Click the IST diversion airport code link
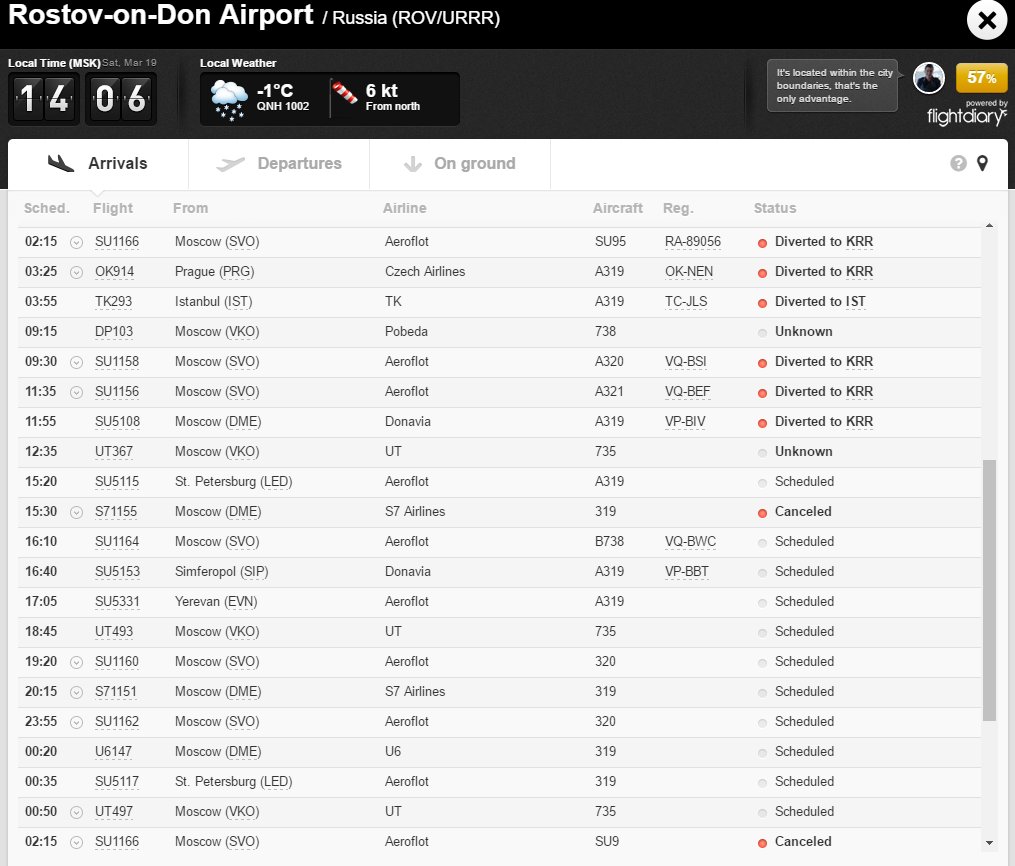Screen dimensions: 1015x866 pos(855,302)
